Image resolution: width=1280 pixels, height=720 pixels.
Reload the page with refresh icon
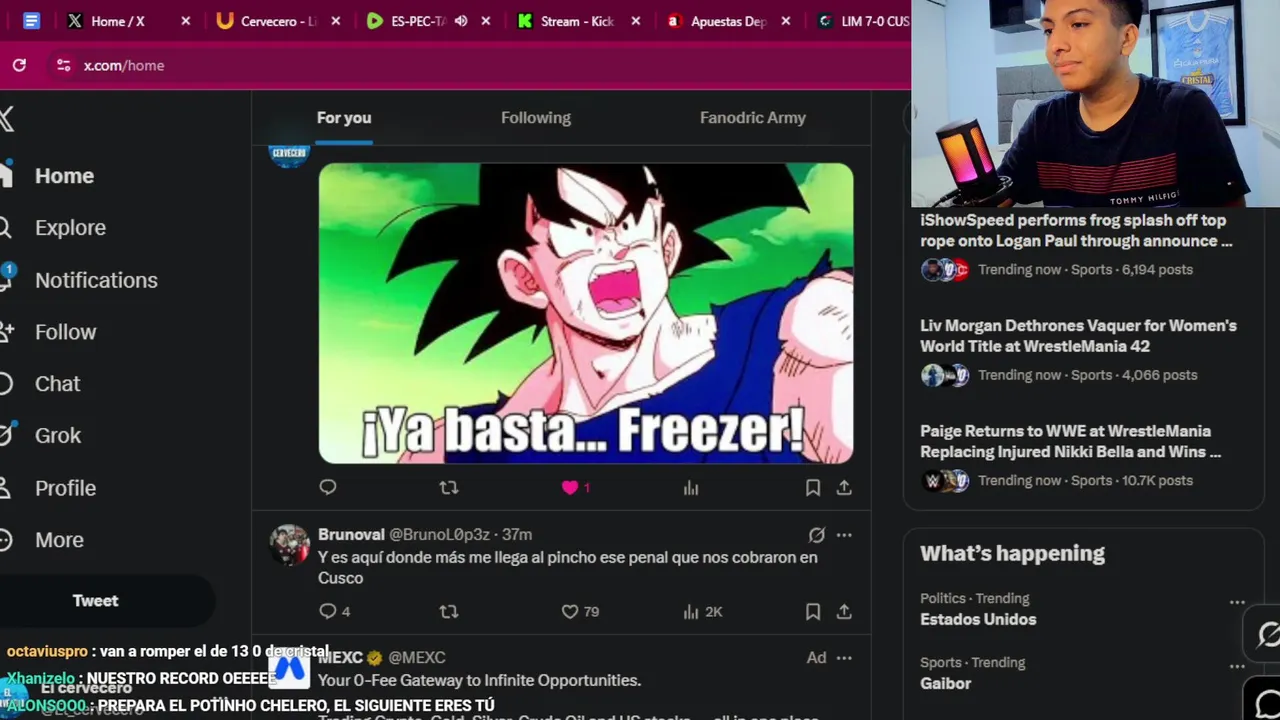(19, 65)
